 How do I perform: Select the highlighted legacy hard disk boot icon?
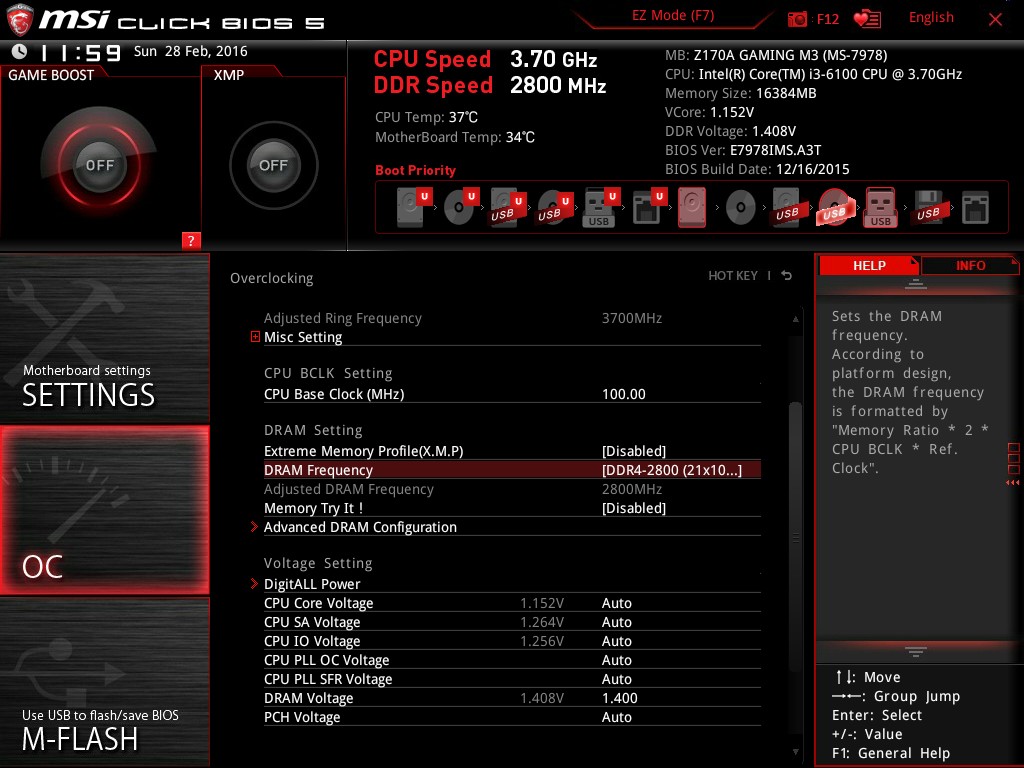pyautogui.click(x=692, y=208)
